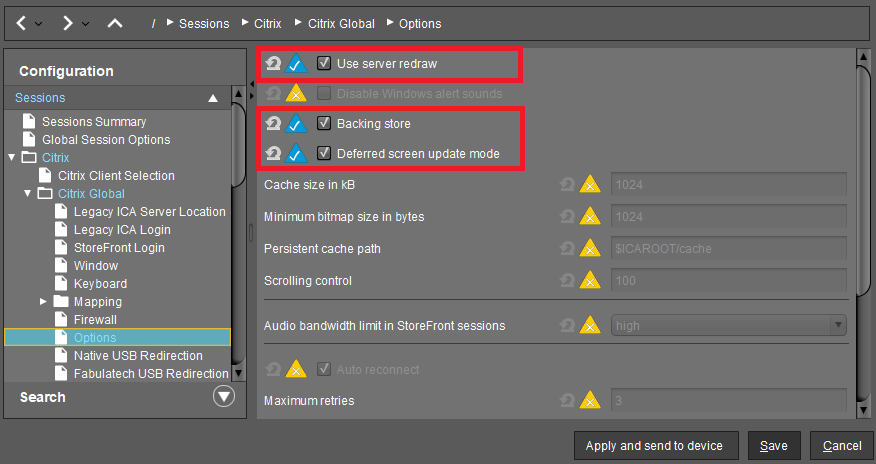Viewport: 876px width, 464px height.
Task: Click the back navigation arrow icon
Action: 21,22
